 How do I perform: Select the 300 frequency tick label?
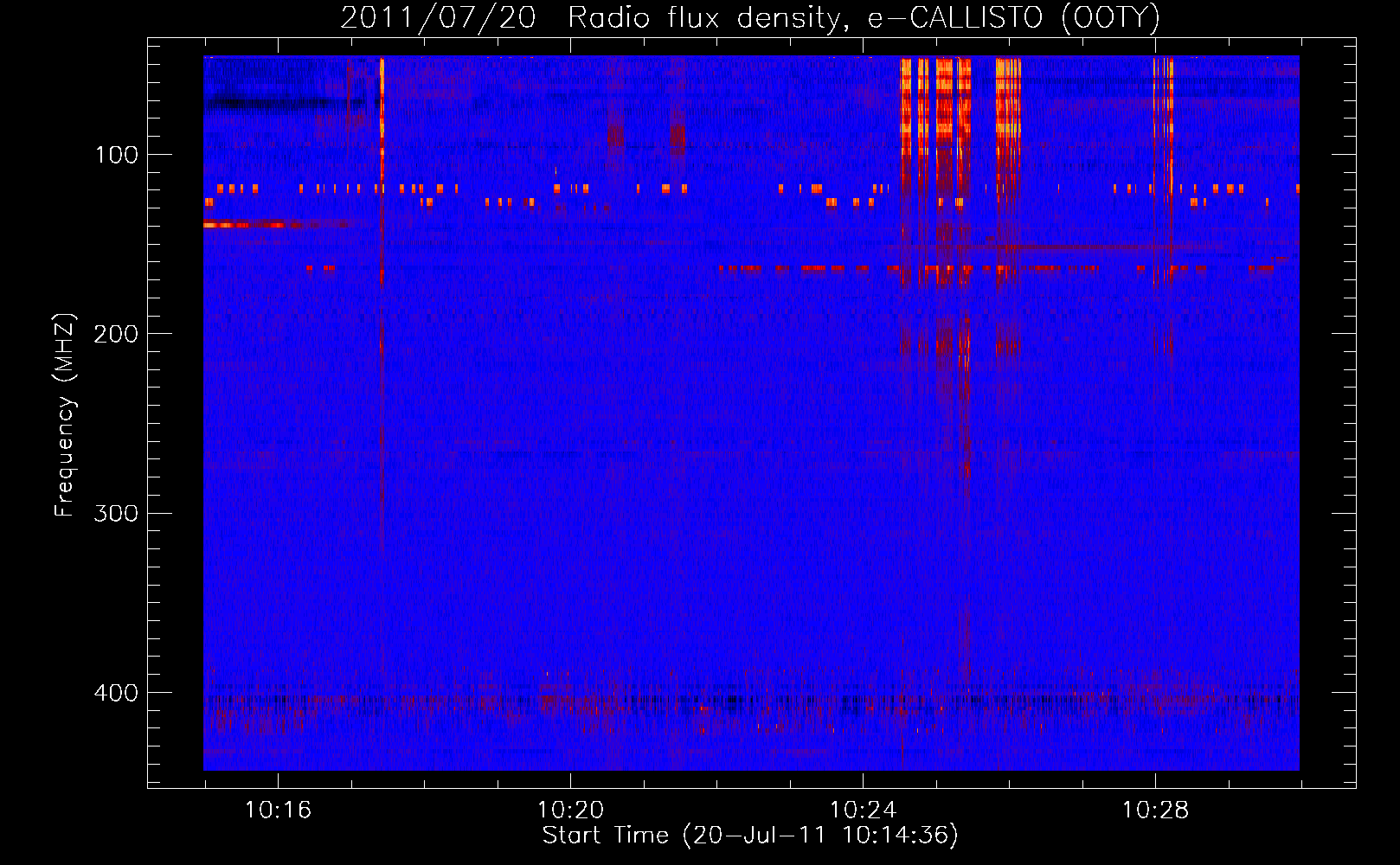tap(116, 514)
